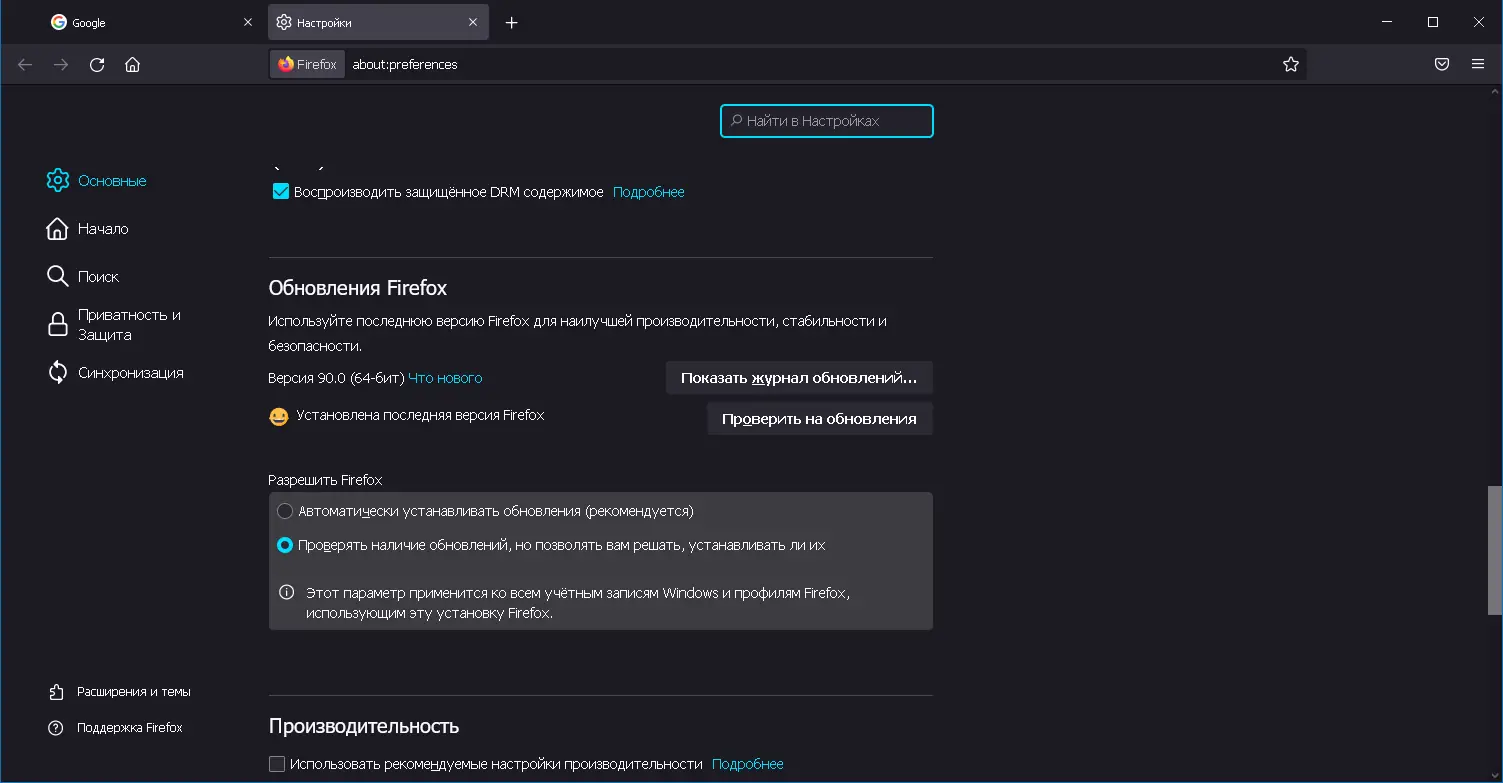
Task: Bookmark this page with the star icon
Action: click(1290, 63)
